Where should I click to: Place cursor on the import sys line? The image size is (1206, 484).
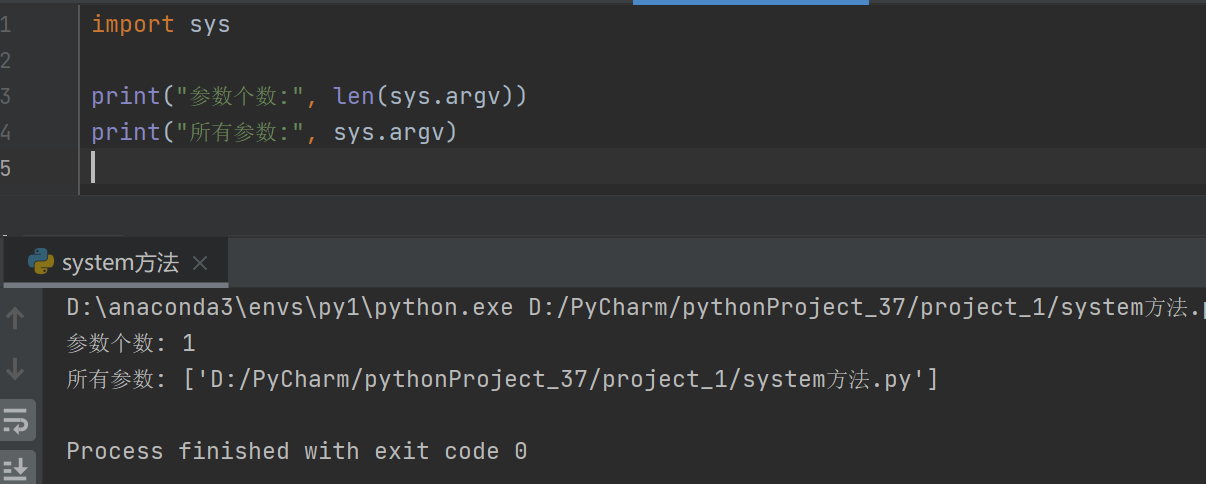click(x=161, y=25)
